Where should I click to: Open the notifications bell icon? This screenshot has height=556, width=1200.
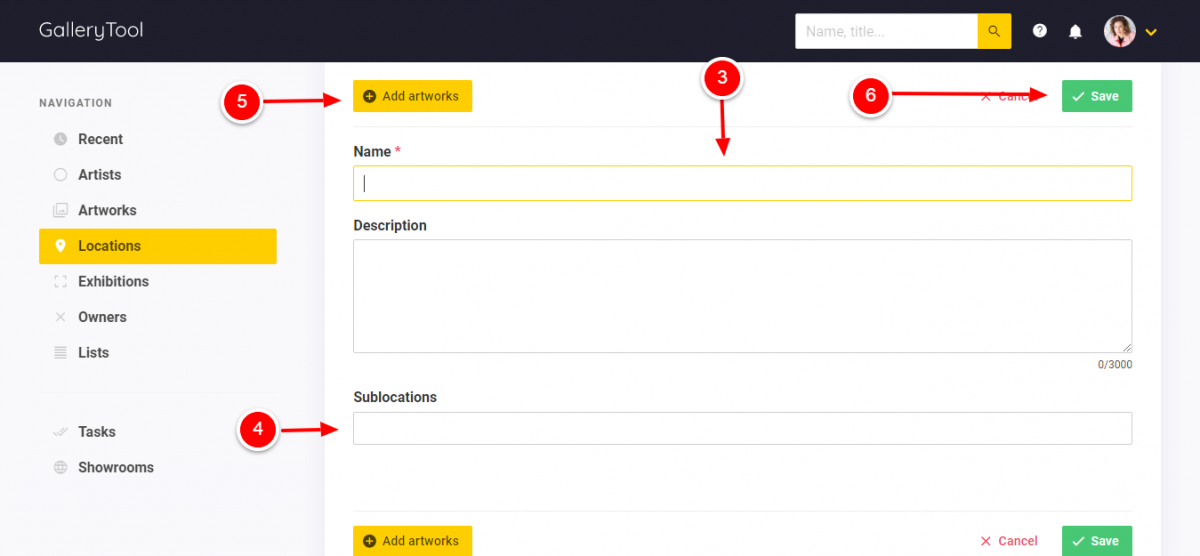point(1076,31)
